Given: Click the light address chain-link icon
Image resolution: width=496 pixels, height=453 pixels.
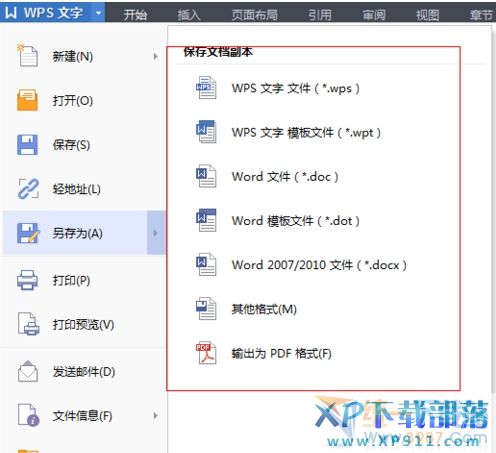Looking at the screenshot, I should click(x=28, y=189).
